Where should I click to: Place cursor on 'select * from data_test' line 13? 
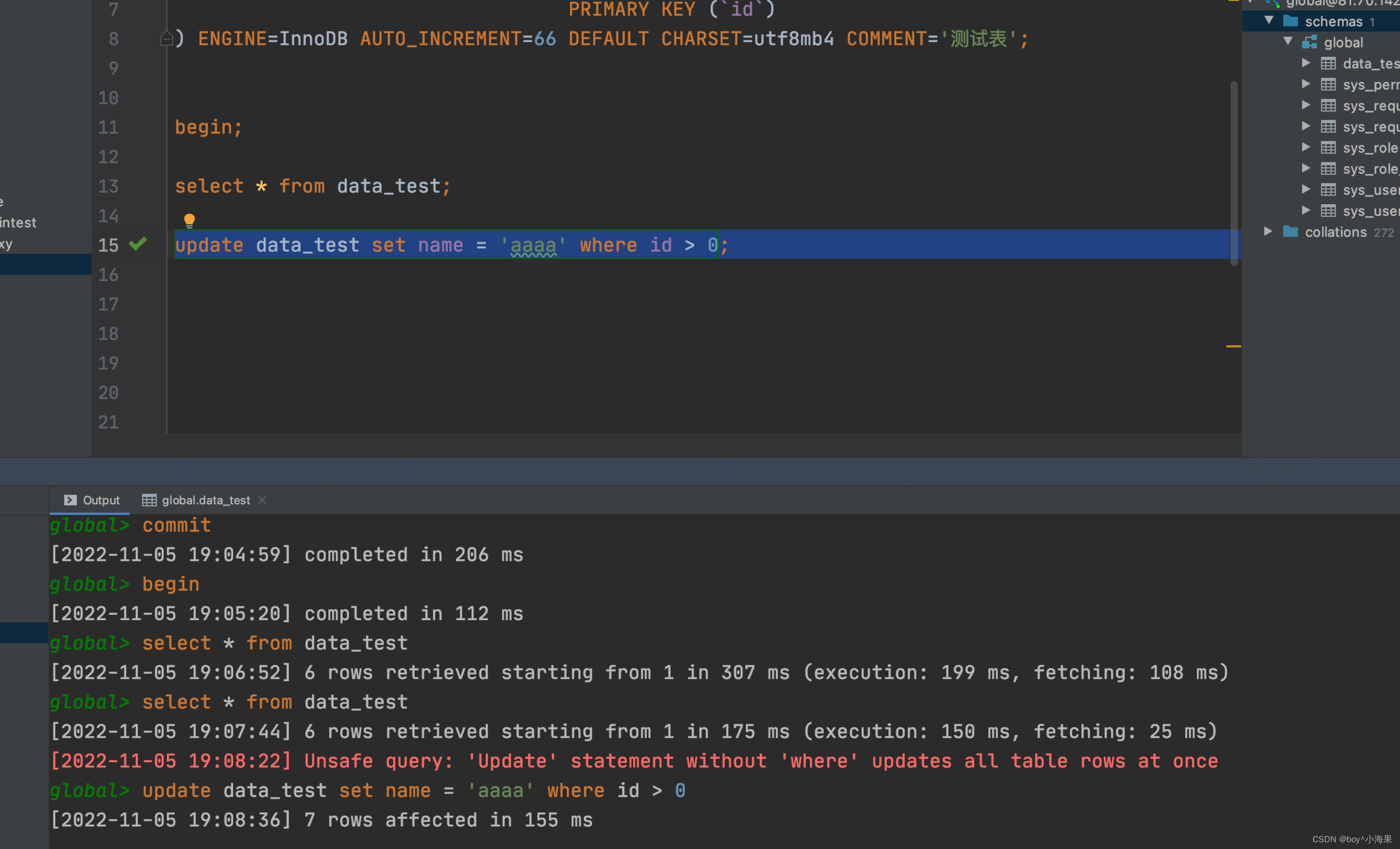312,186
